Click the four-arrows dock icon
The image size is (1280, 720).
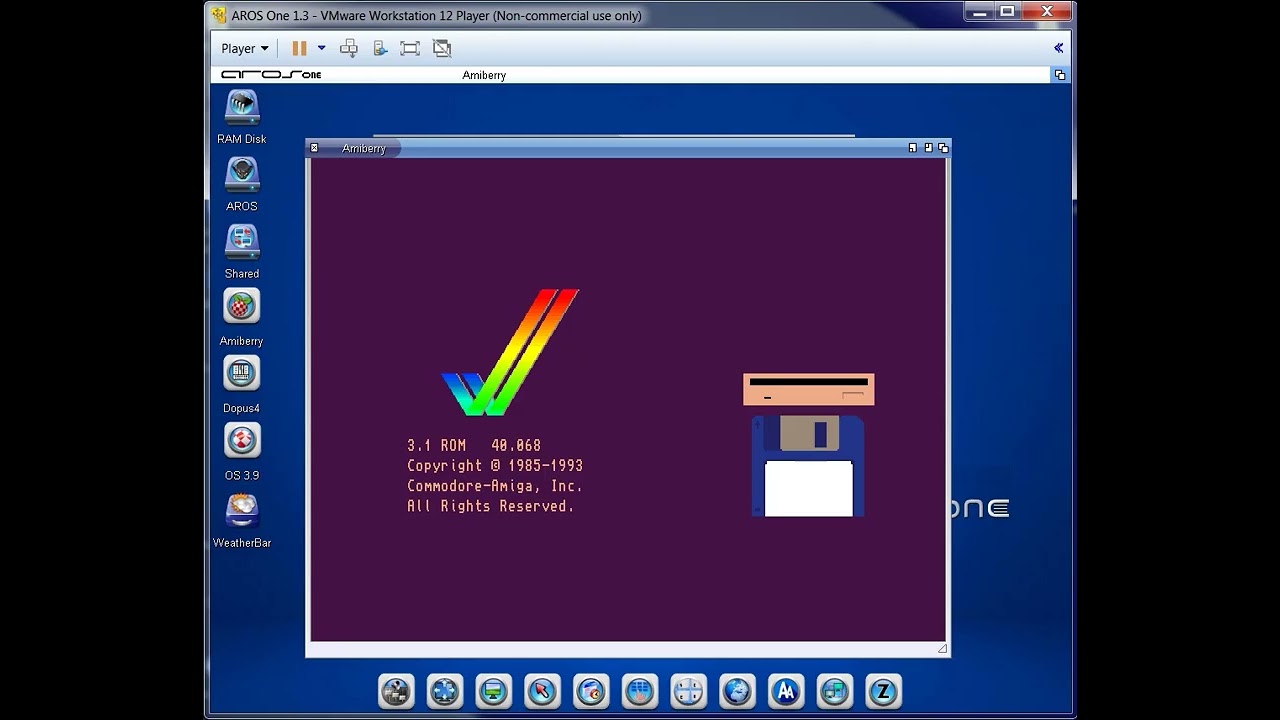pos(445,691)
